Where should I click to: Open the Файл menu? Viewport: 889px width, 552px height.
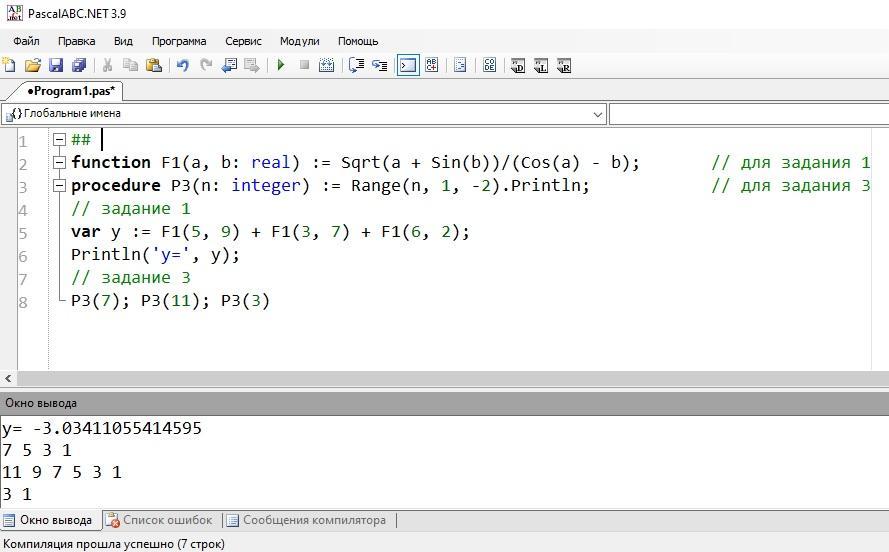pyautogui.click(x=26, y=41)
